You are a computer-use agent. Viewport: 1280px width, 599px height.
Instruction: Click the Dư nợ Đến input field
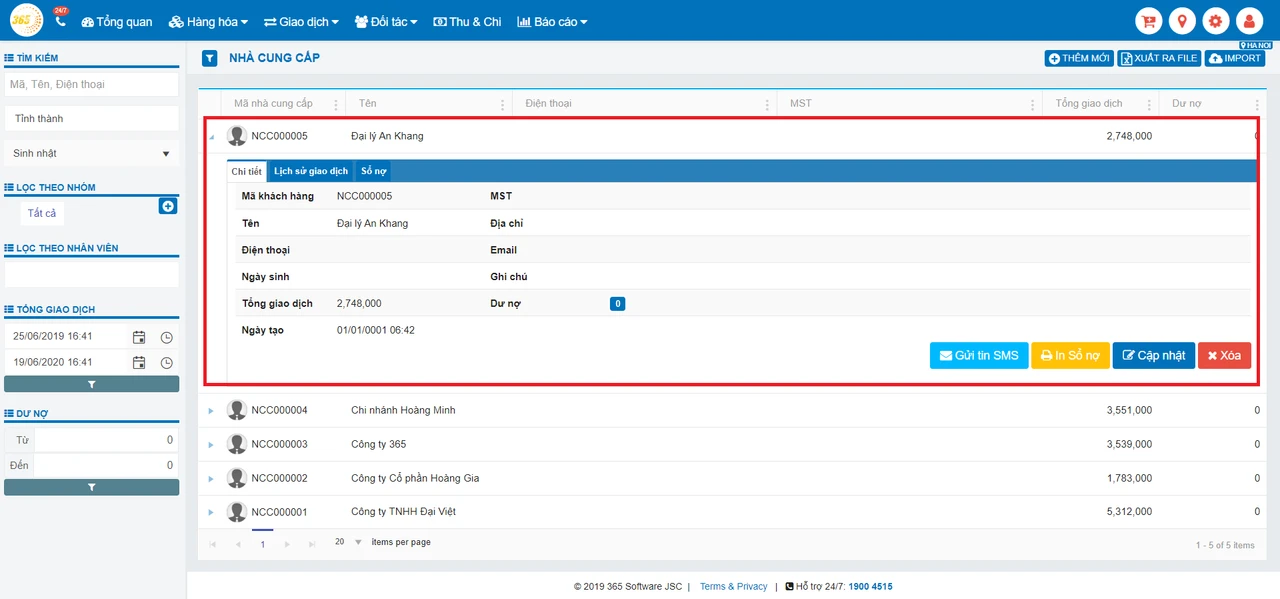pyautogui.click(x=106, y=465)
